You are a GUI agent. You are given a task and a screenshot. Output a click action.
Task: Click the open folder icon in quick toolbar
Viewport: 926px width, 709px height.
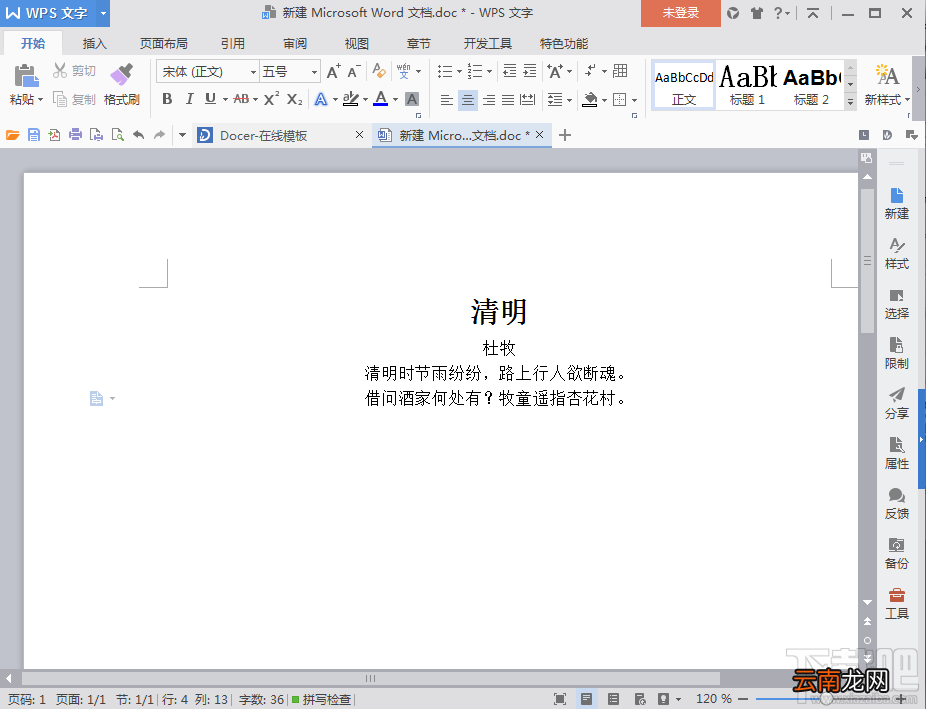12,135
